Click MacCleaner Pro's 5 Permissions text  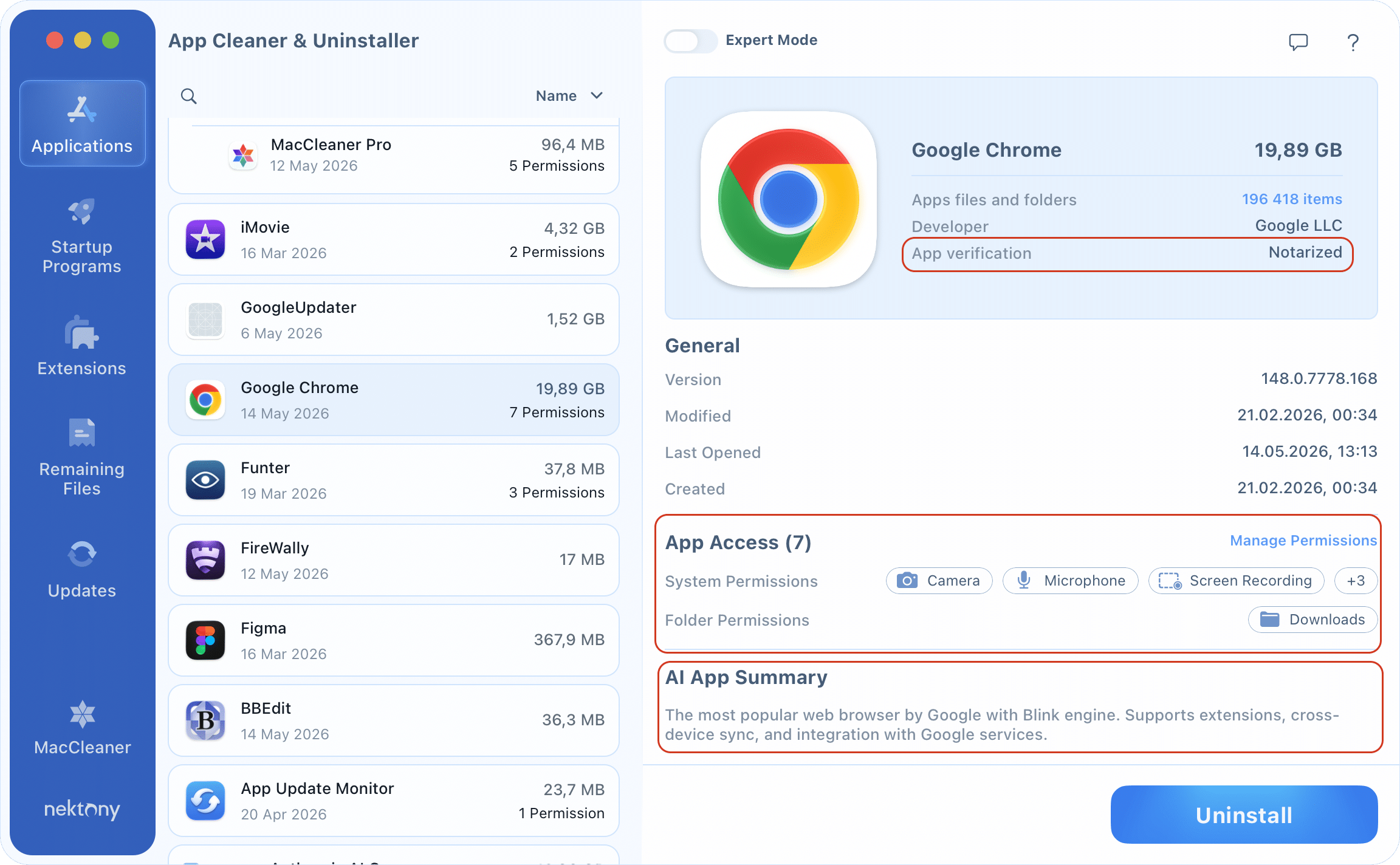coord(557,166)
